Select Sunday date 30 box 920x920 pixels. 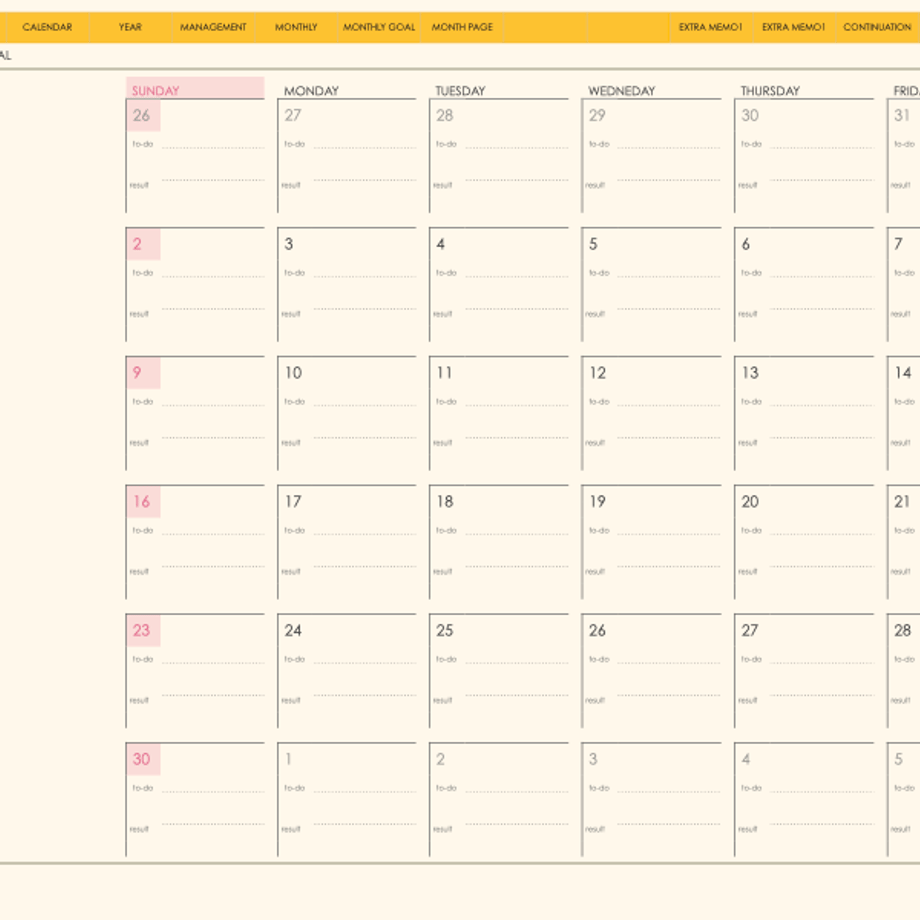(x=143, y=759)
